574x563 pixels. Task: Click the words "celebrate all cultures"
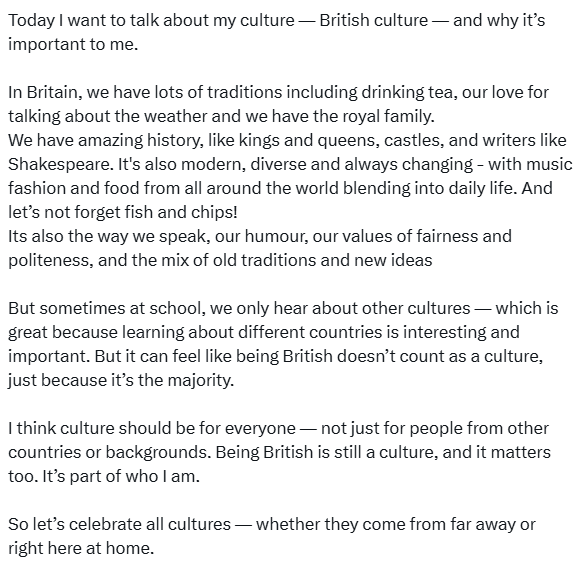coord(150,525)
